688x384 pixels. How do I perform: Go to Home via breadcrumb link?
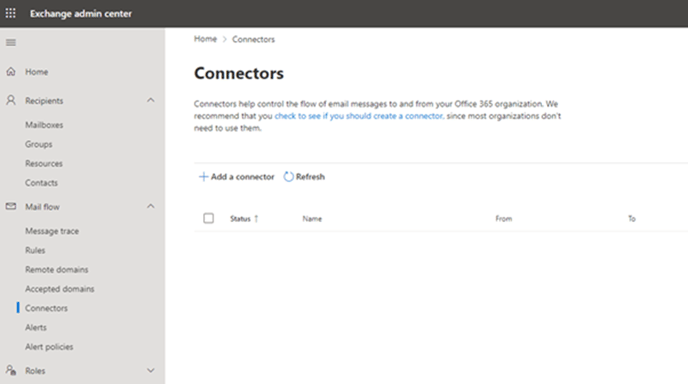click(x=205, y=39)
